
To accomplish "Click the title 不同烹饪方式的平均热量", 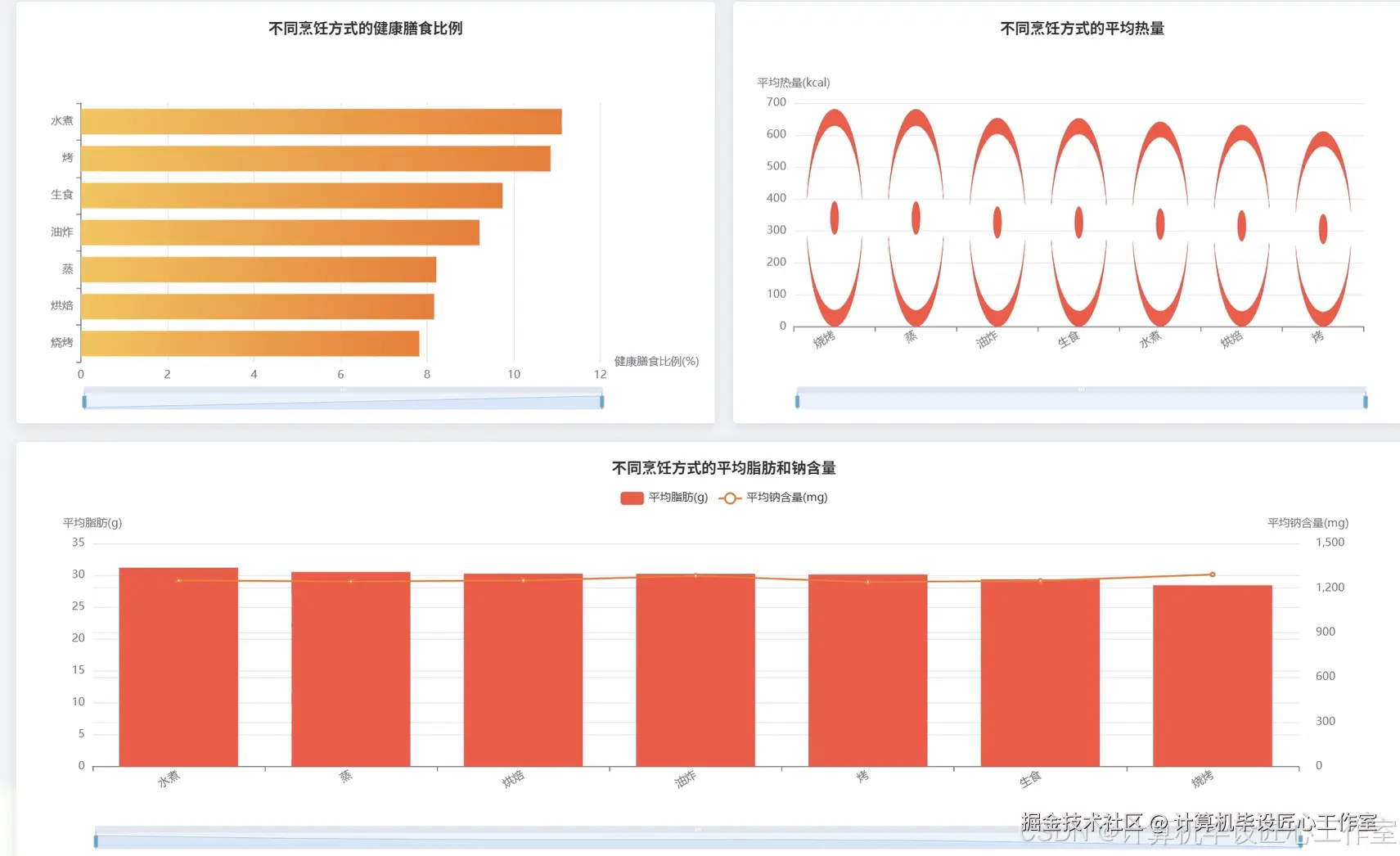I will point(1082,29).
